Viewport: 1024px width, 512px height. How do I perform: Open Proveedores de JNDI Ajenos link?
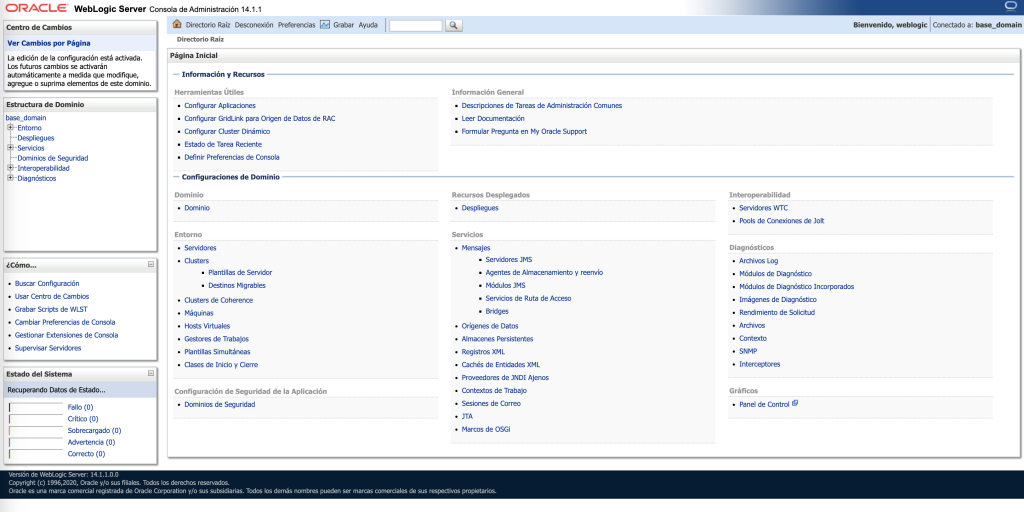pyautogui.click(x=505, y=377)
